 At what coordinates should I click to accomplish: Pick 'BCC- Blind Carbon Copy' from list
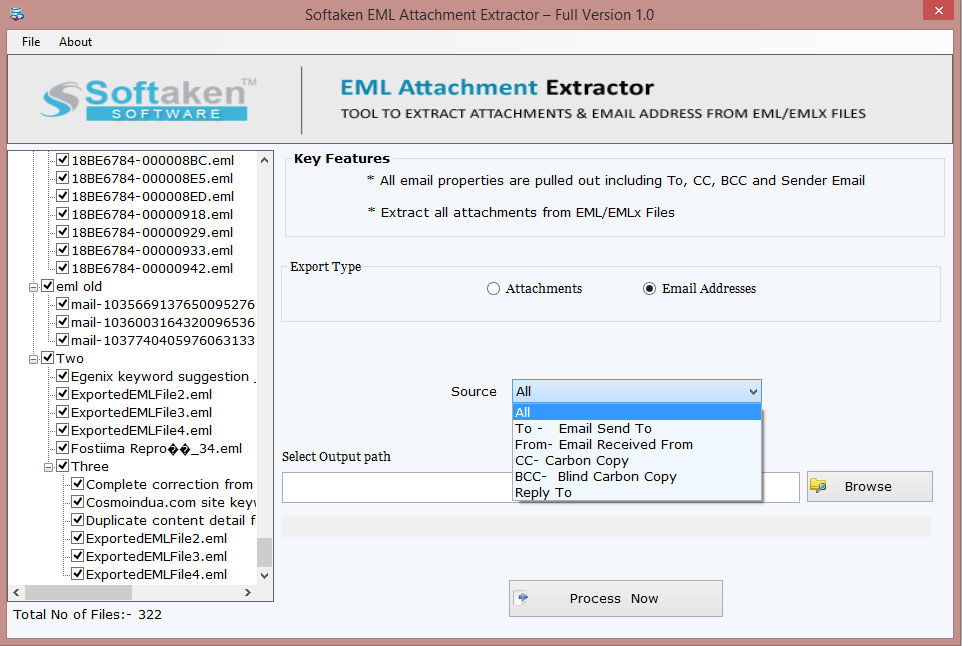[595, 476]
